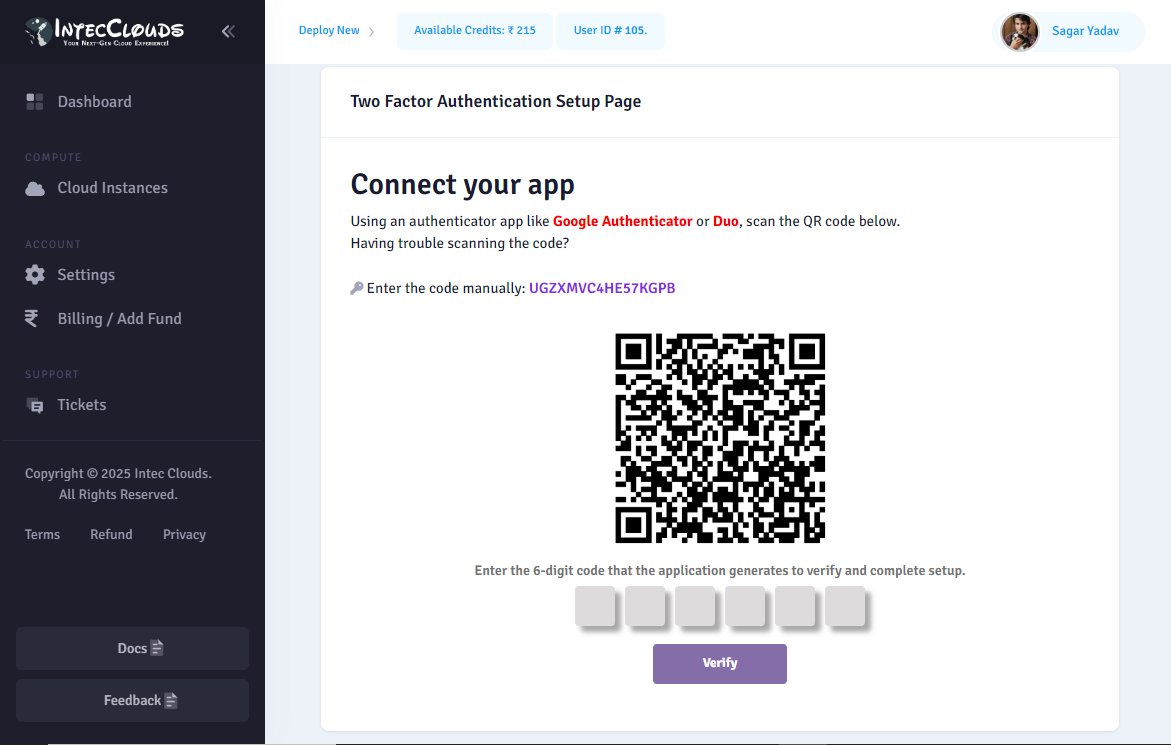
Task: Open Settings in the sidebar
Action: (x=86, y=275)
